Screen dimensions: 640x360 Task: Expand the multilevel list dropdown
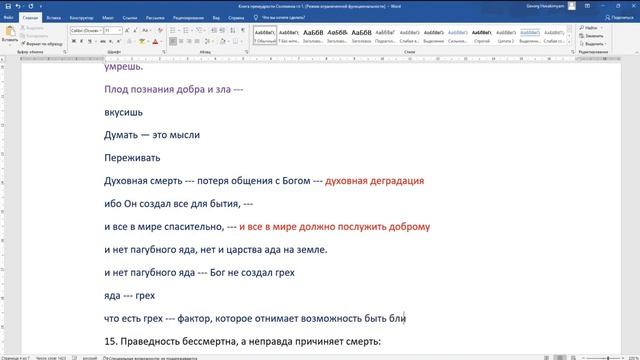click(x=205, y=31)
